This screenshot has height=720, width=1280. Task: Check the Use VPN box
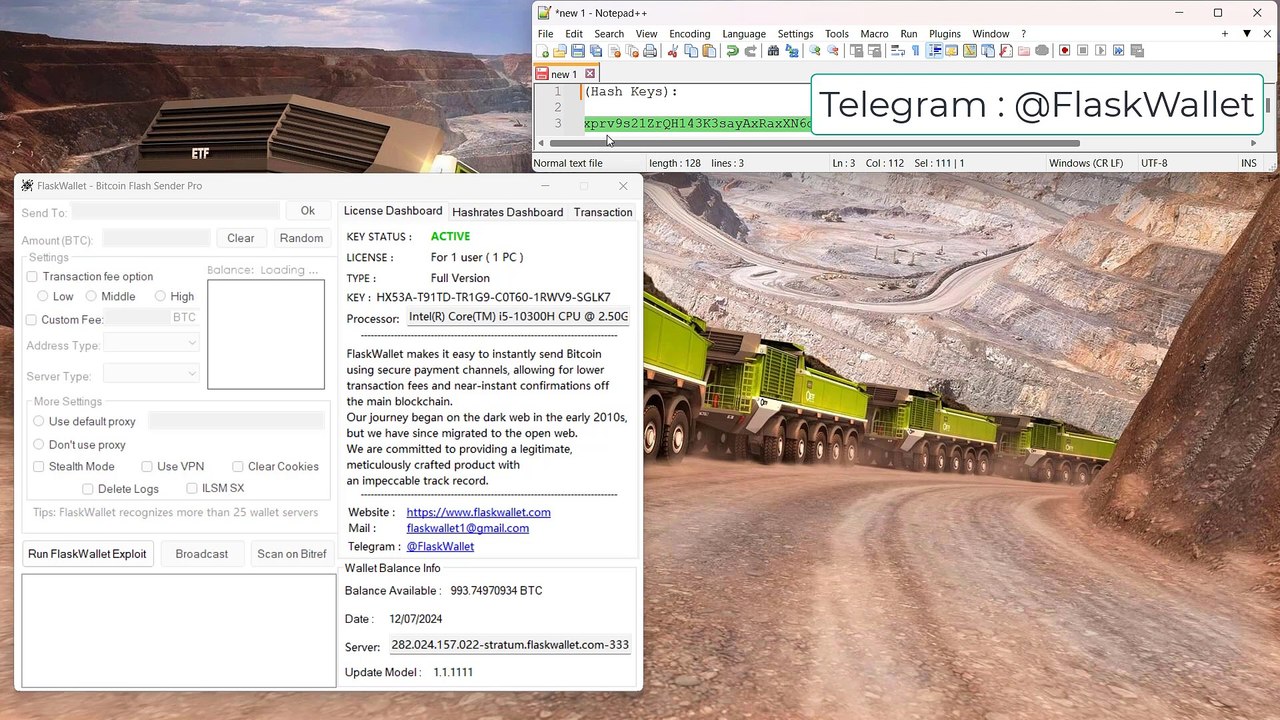[x=147, y=466]
